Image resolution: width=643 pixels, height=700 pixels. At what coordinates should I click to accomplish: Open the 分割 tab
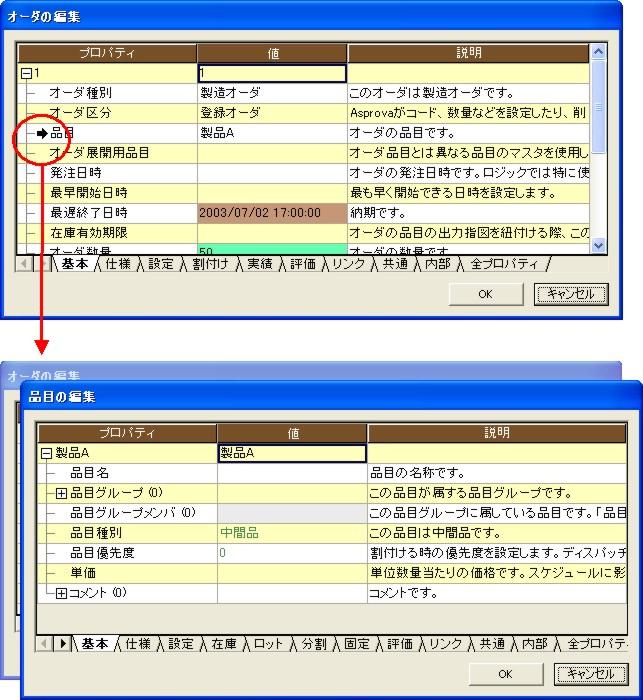(x=314, y=644)
